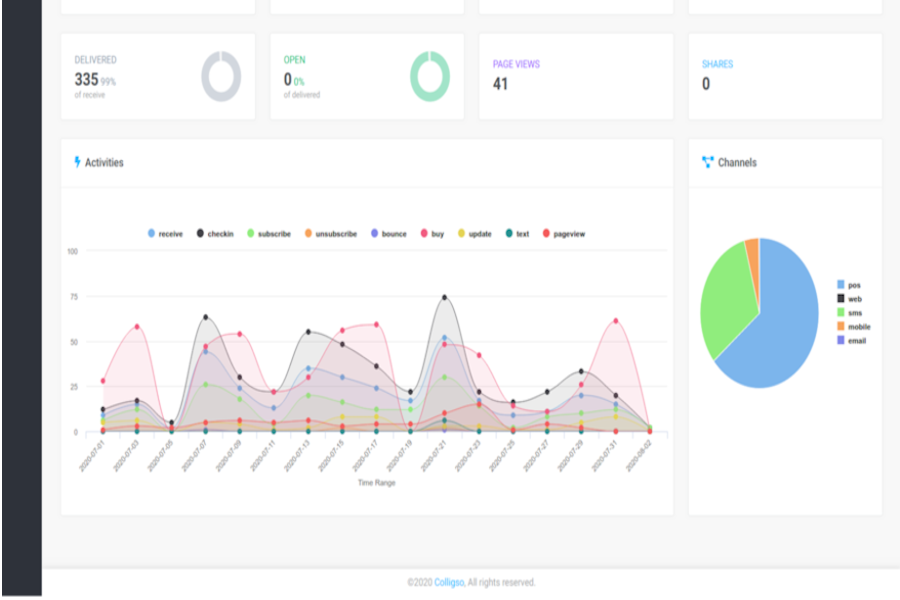Click the SHARES card title
This screenshot has width=900, height=600.
point(717,64)
